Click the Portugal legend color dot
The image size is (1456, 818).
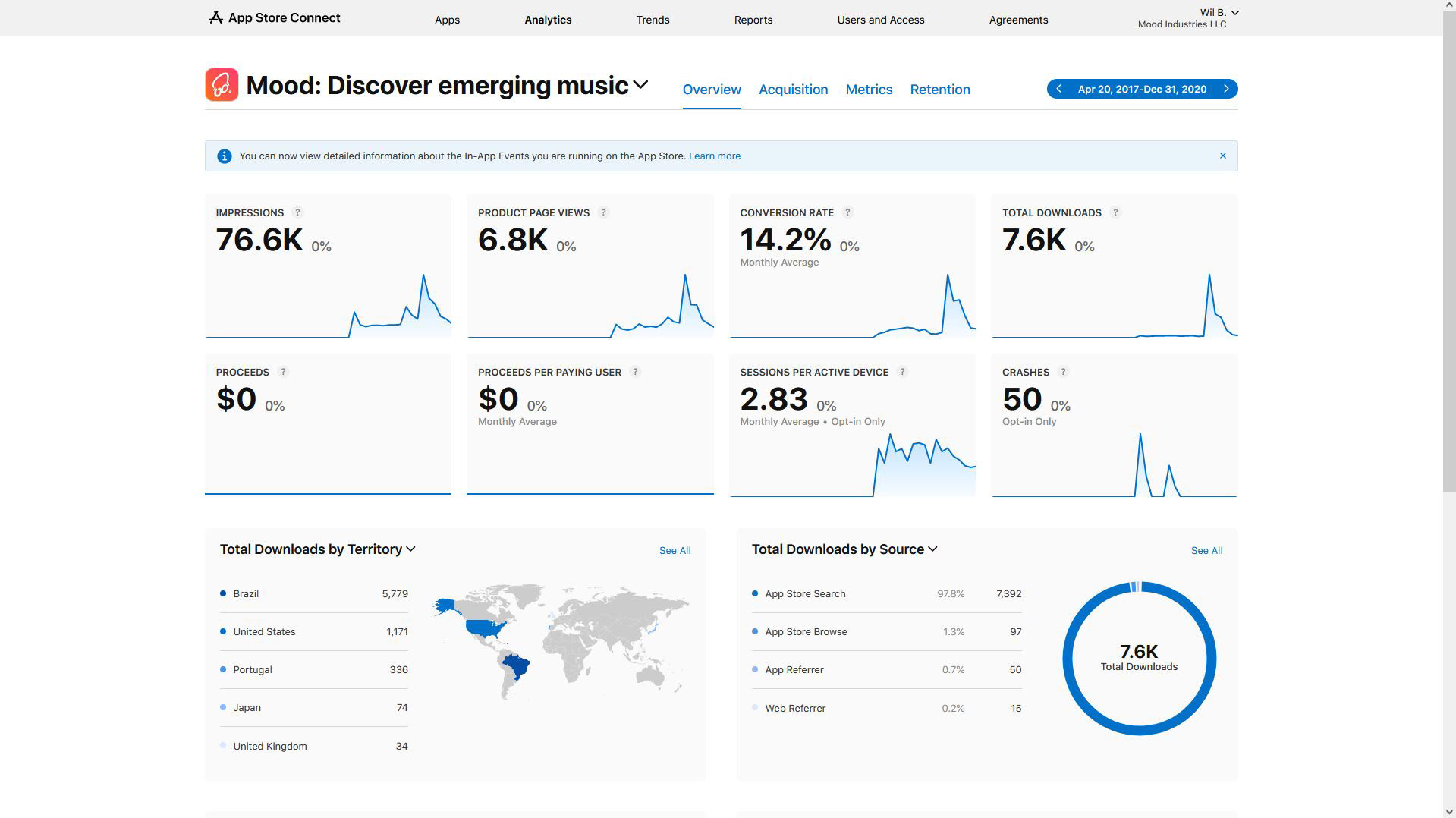[x=223, y=669]
